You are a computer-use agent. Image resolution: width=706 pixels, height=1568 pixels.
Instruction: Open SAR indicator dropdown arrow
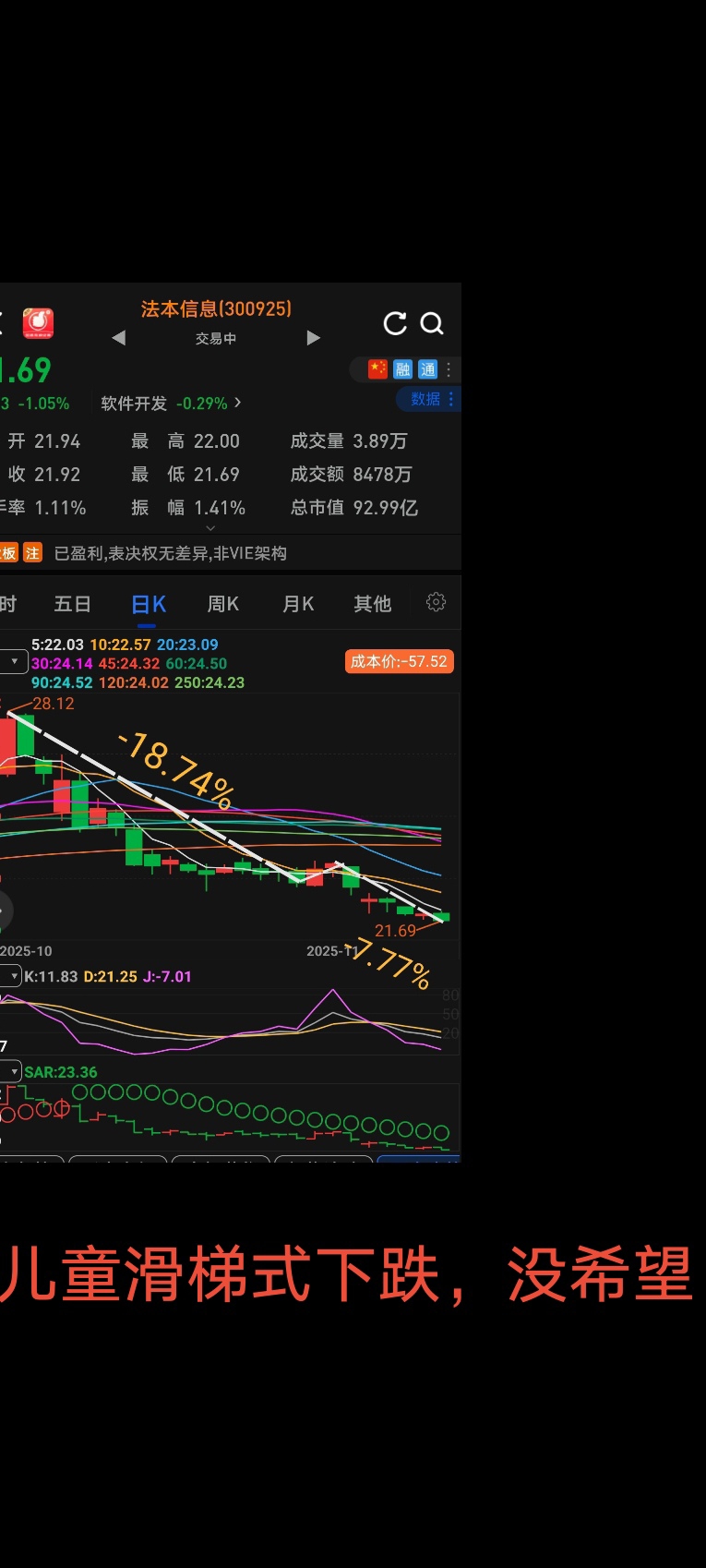click(x=11, y=1071)
